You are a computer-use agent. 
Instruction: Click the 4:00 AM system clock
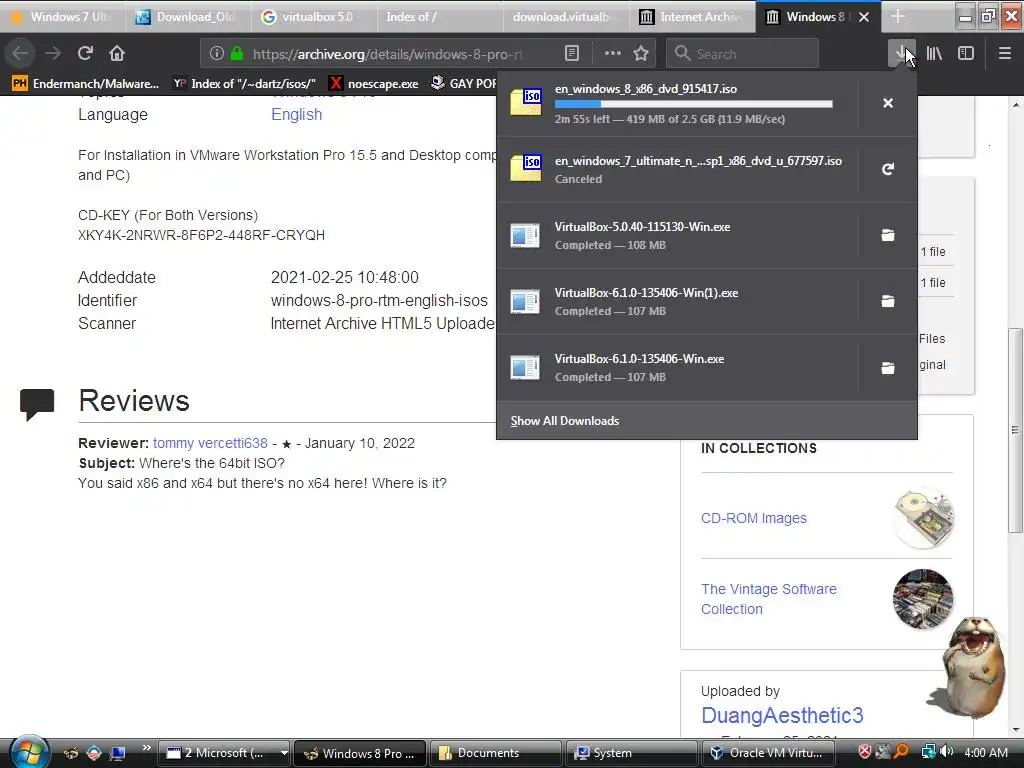pos(986,752)
